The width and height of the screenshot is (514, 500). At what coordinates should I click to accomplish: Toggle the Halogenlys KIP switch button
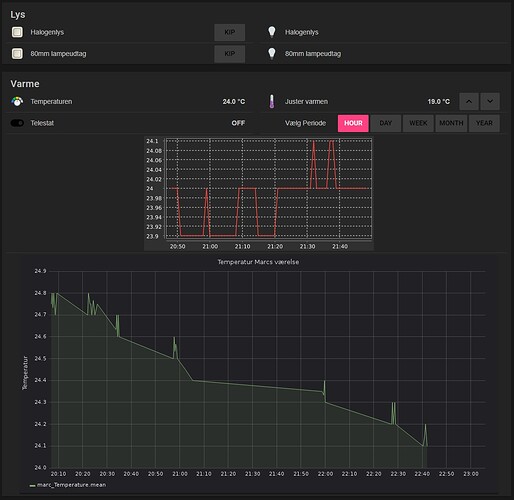230,32
